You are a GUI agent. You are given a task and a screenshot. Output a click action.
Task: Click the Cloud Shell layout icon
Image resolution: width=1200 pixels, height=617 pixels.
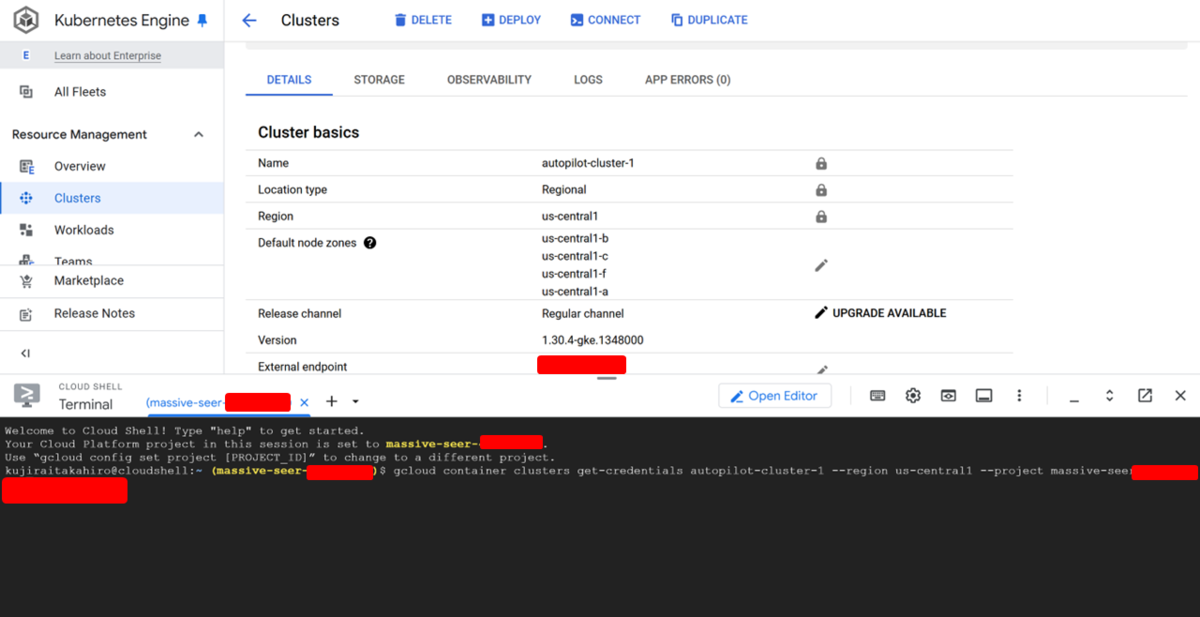984,396
